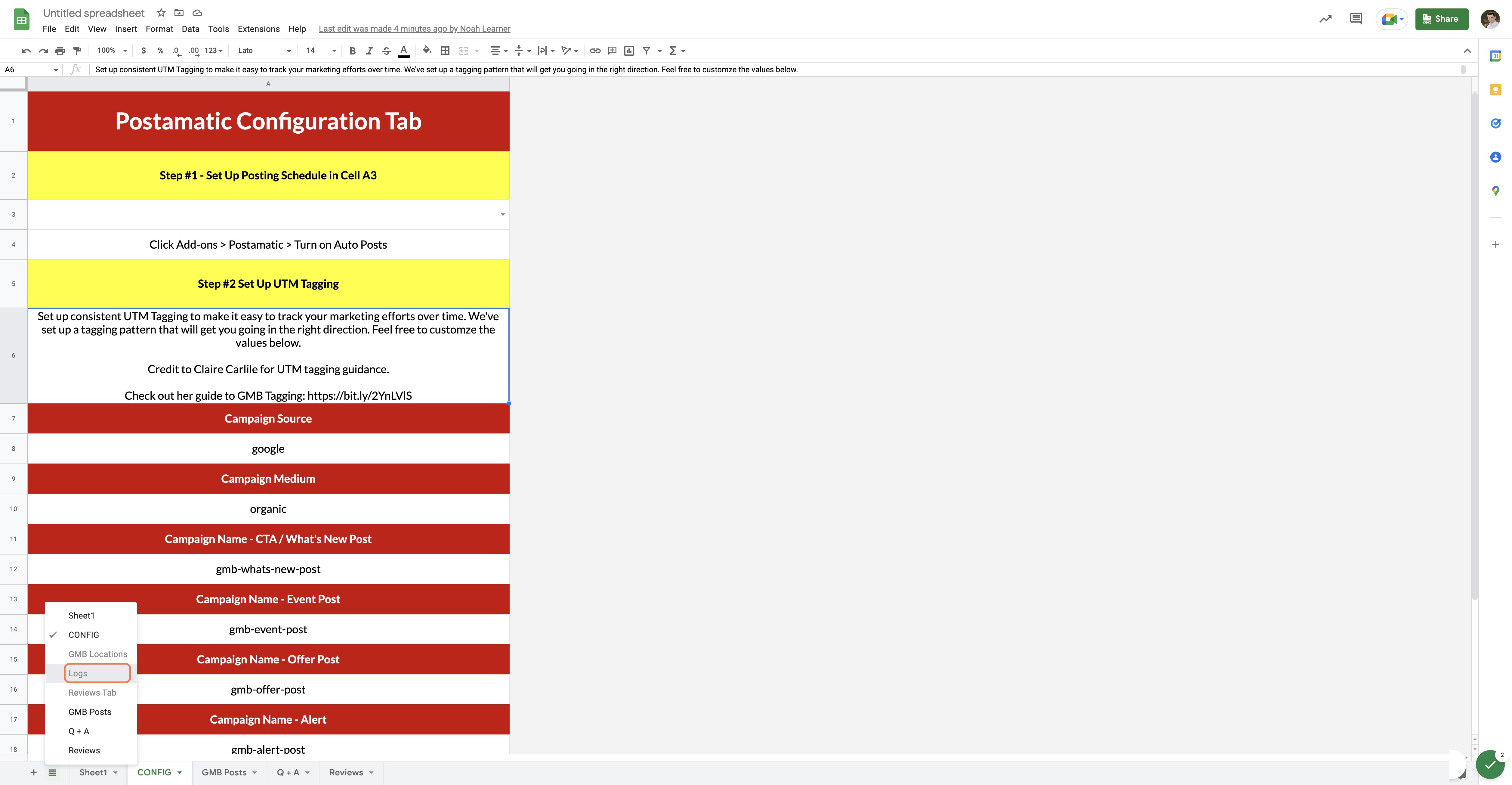1512x785 pixels.
Task: Open the Vertical align dropdown
Action: 522,51
